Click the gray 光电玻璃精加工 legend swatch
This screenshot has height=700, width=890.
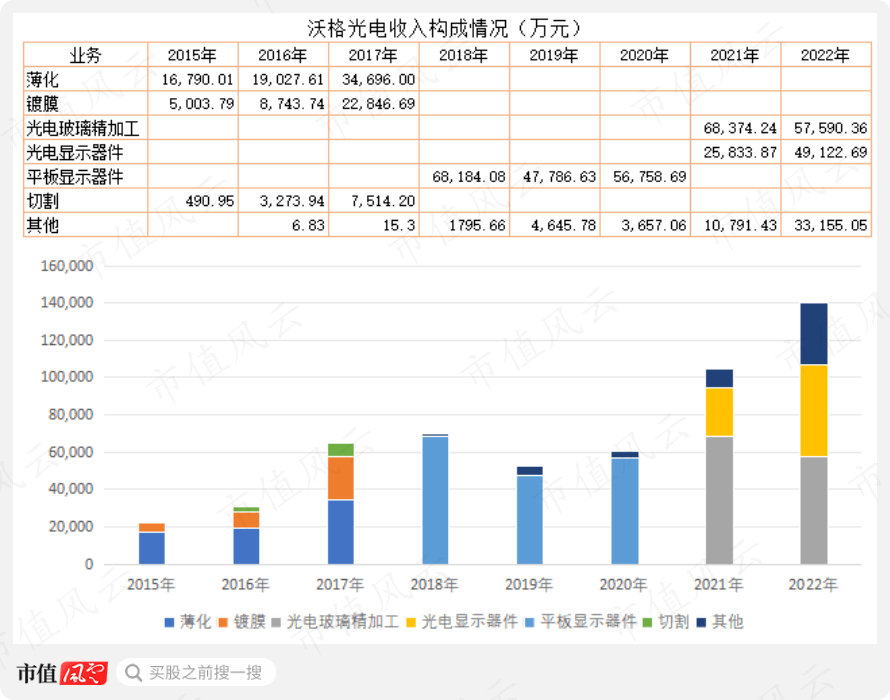(x=276, y=623)
